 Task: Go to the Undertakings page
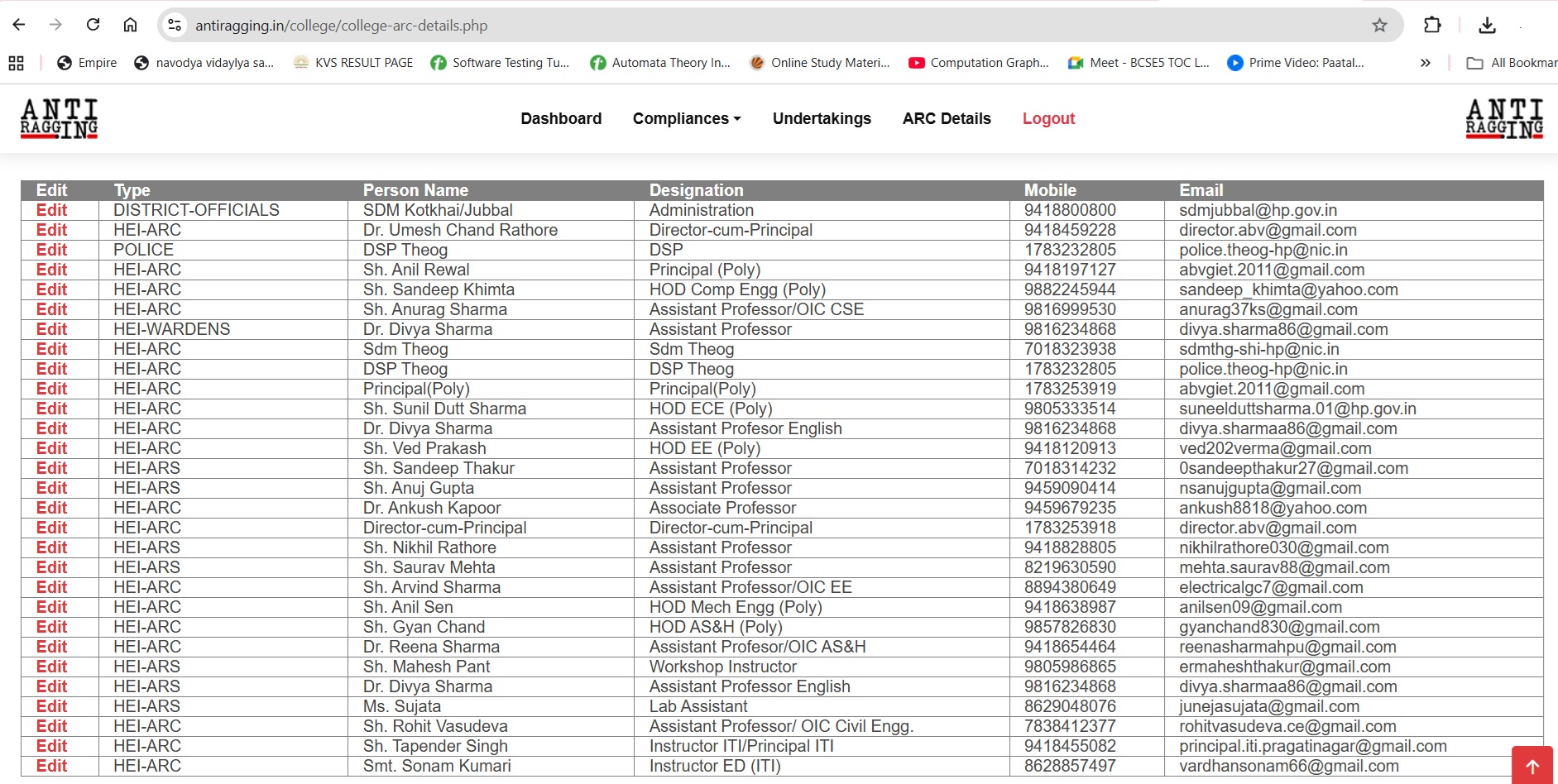pyautogui.click(x=821, y=118)
